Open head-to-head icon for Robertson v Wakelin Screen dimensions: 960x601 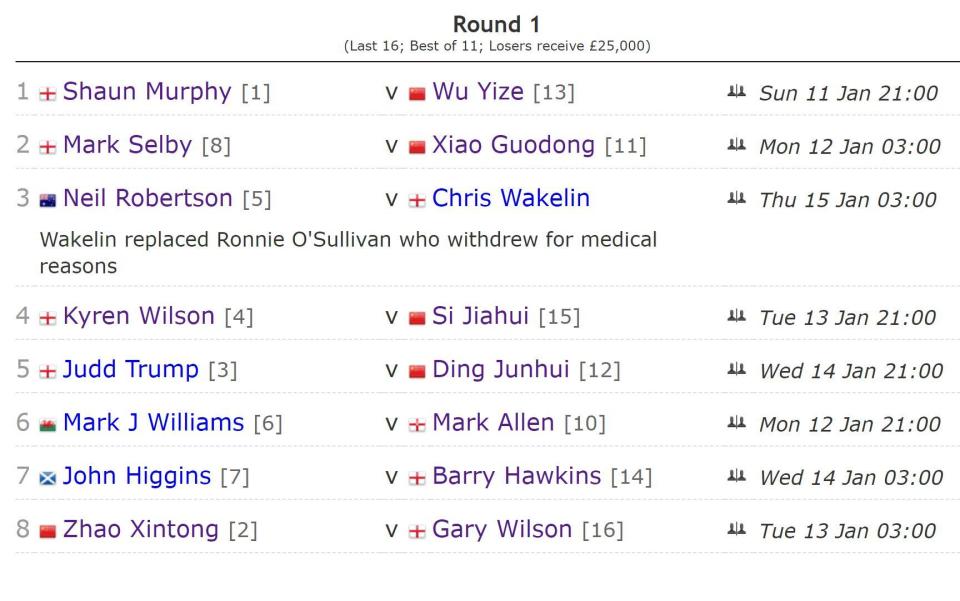pyautogui.click(x=737, y=199)
